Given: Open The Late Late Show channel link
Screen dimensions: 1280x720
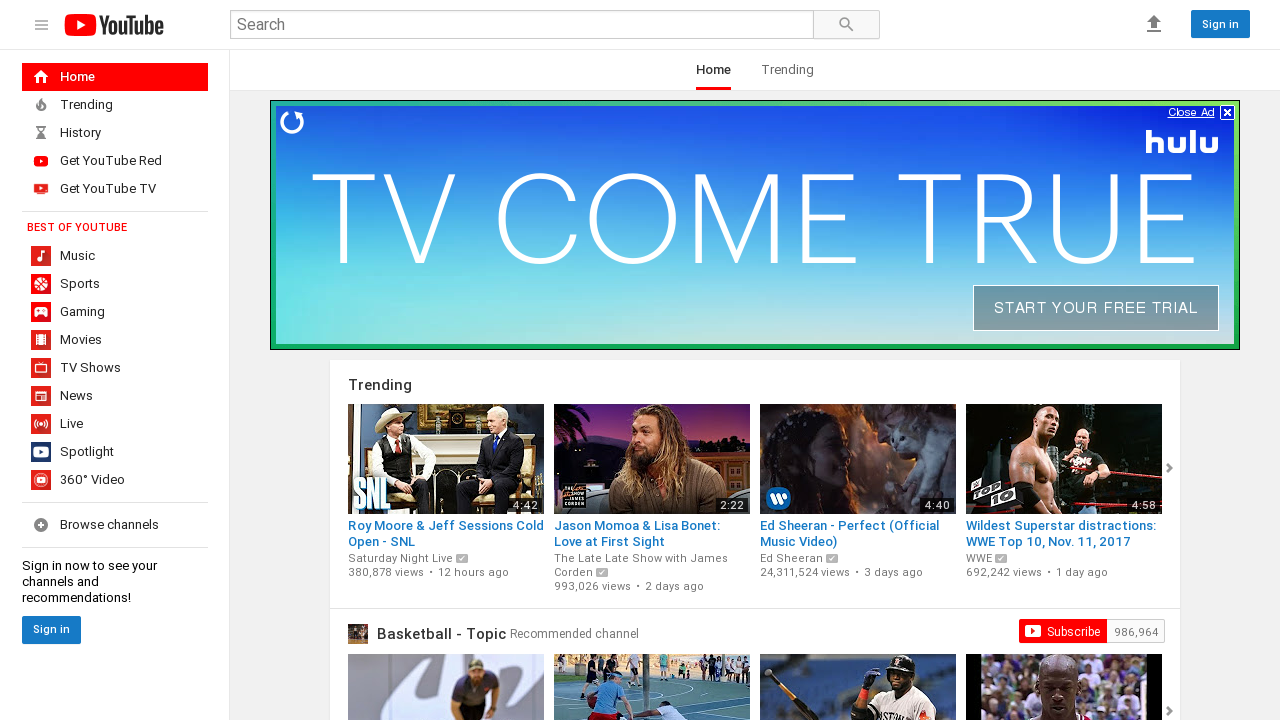Looking at the screenshot, I should (641, 565).
